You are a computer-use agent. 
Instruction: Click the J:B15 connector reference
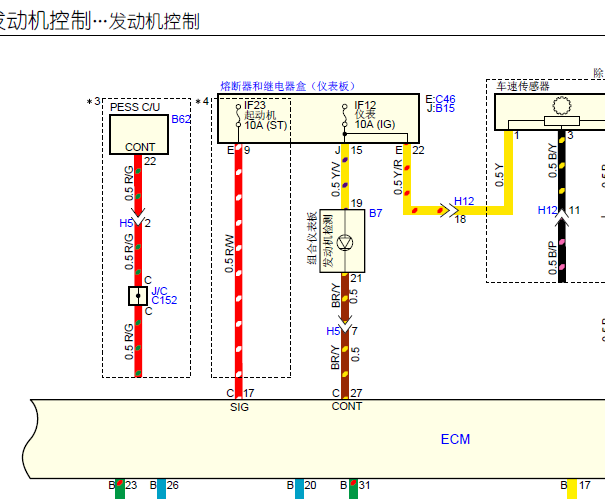pyautogui.click(x=441, y=108)
